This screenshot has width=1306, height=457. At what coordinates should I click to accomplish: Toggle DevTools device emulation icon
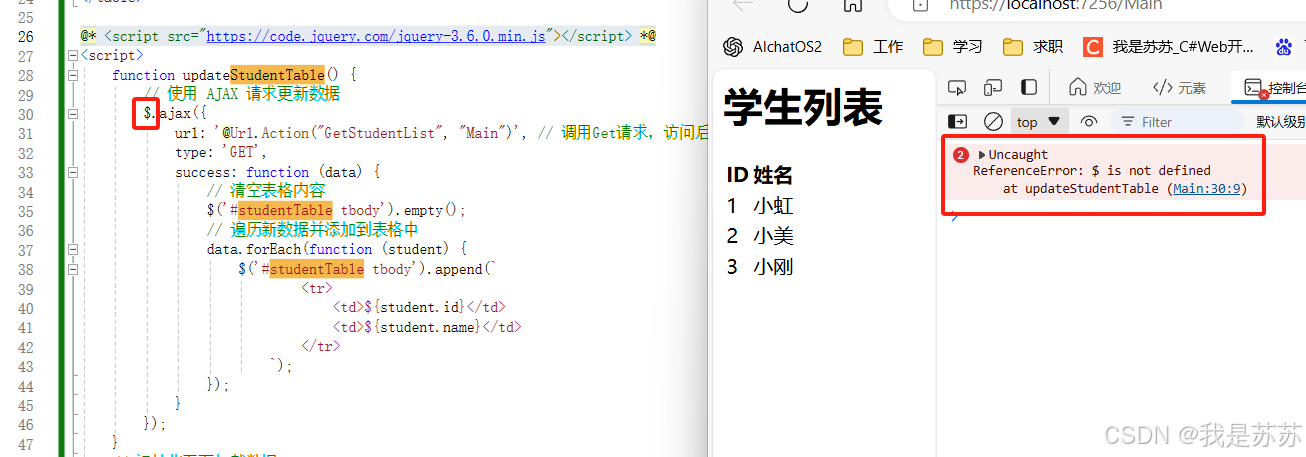[x=993, y=87]
